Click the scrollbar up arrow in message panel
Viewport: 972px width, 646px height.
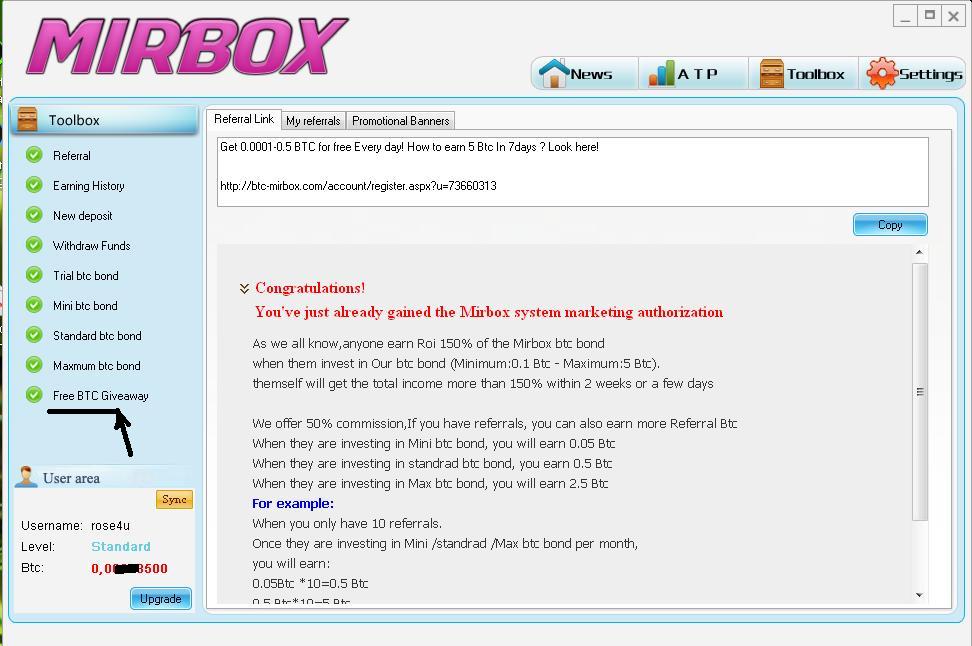click(919, 252)
